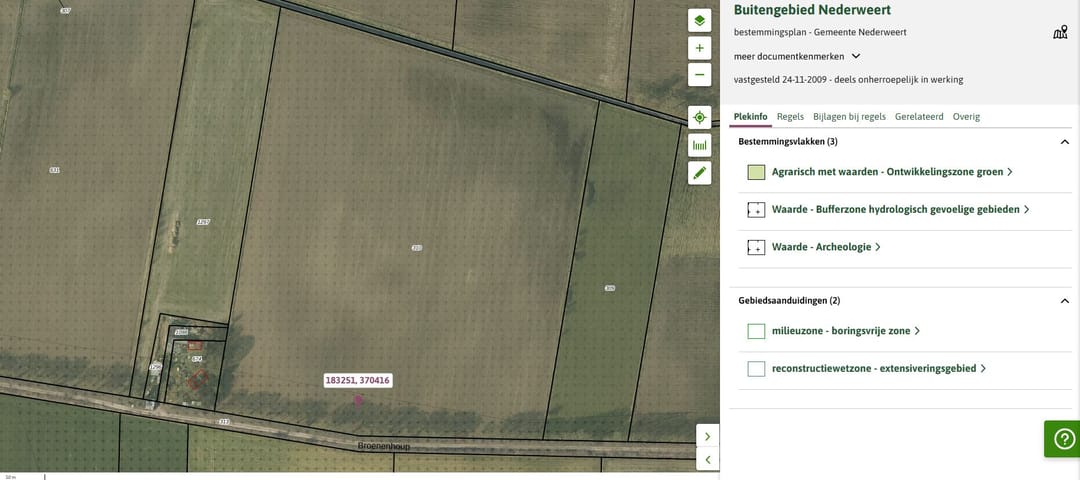Toggle the milieuzone boringsvrije zone box
This screenshot has width=1080, height=480.
(756, 331)
